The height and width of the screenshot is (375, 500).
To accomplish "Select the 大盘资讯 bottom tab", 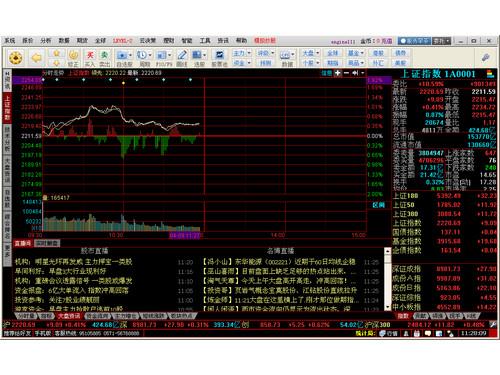I will point(69,315).
